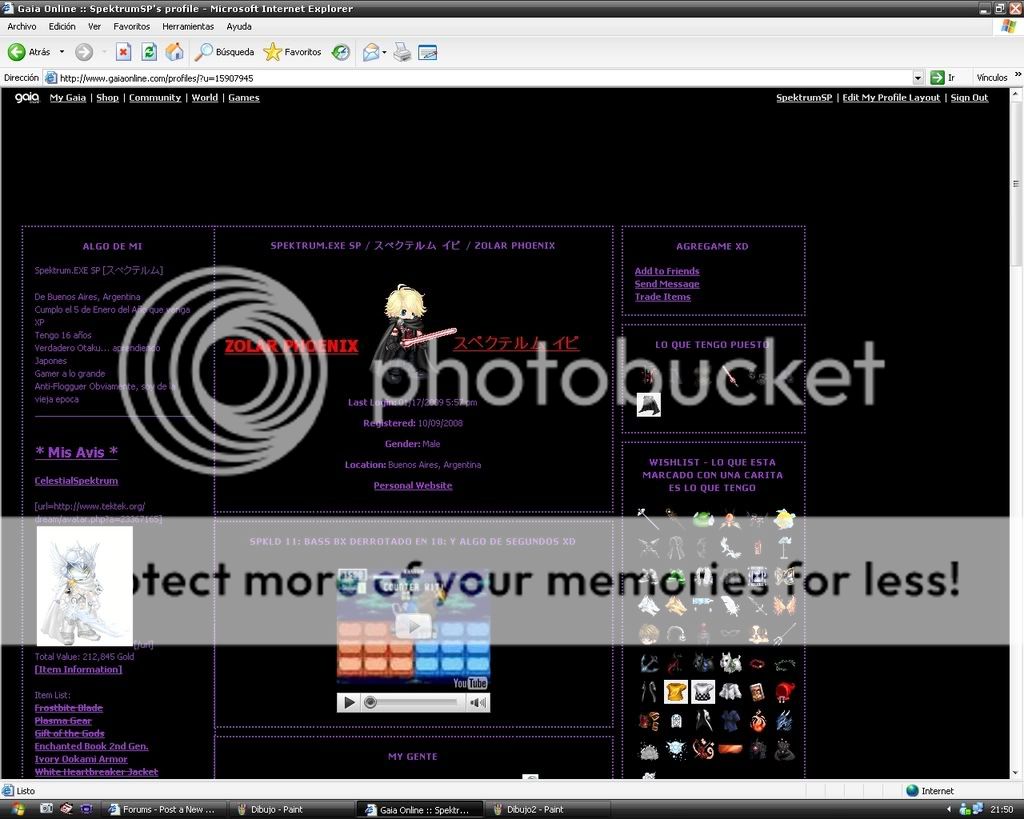Open the Archivo menu
The height and width of the screenshot is (819, 1024).
(21, 27)
